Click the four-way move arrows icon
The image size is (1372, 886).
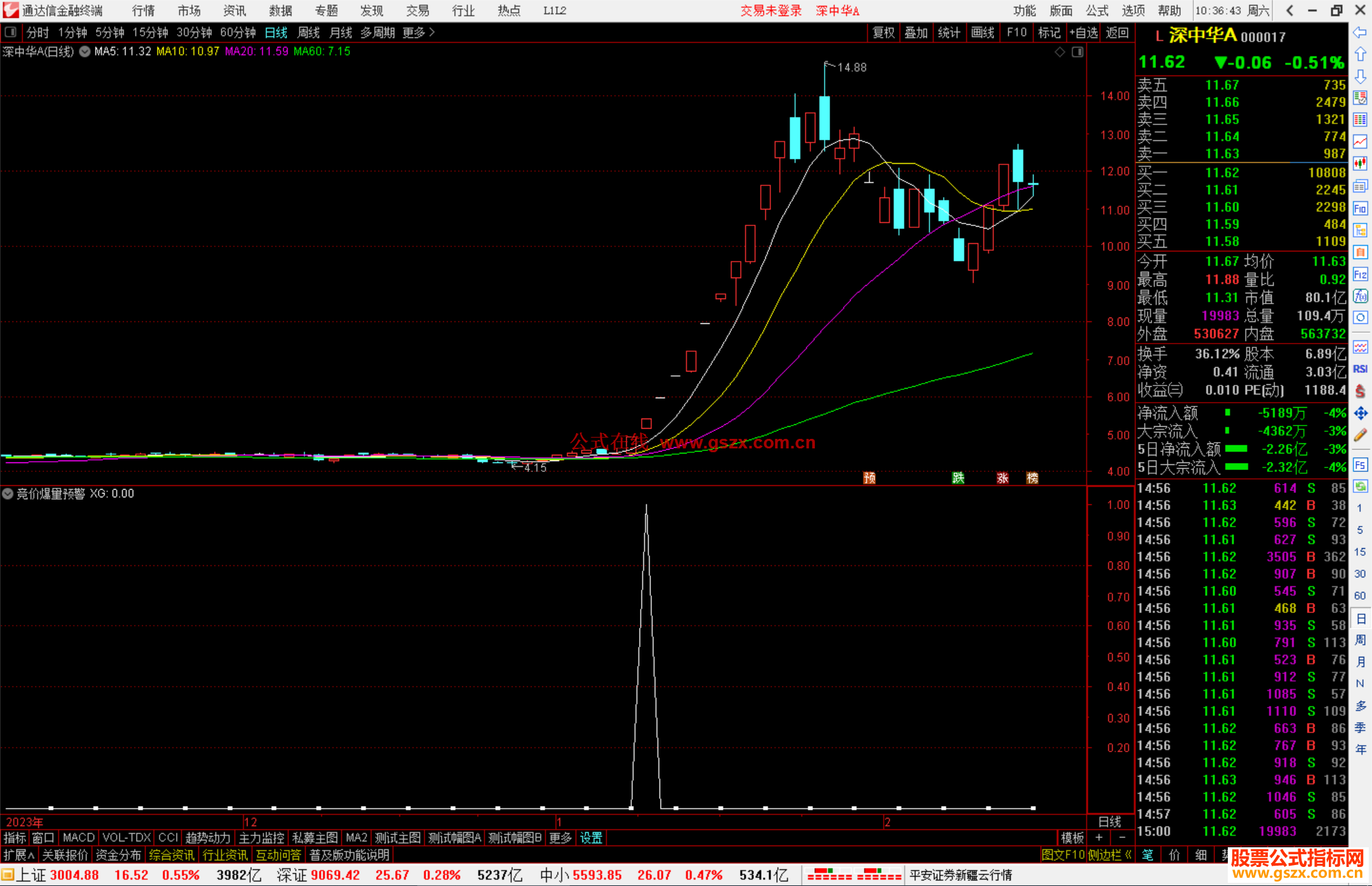1360,413
